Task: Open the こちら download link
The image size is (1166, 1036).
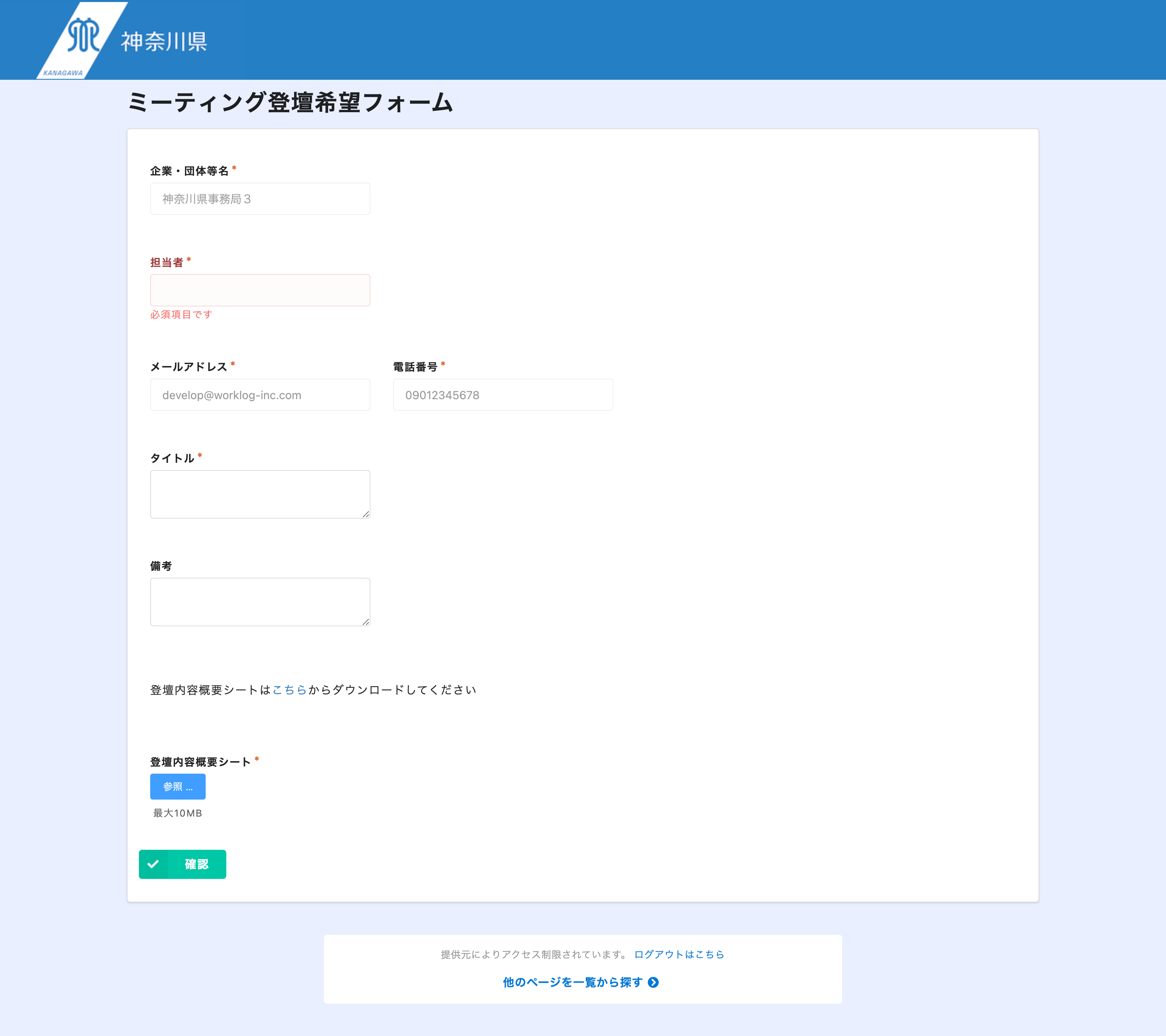Action: (289, 690)
